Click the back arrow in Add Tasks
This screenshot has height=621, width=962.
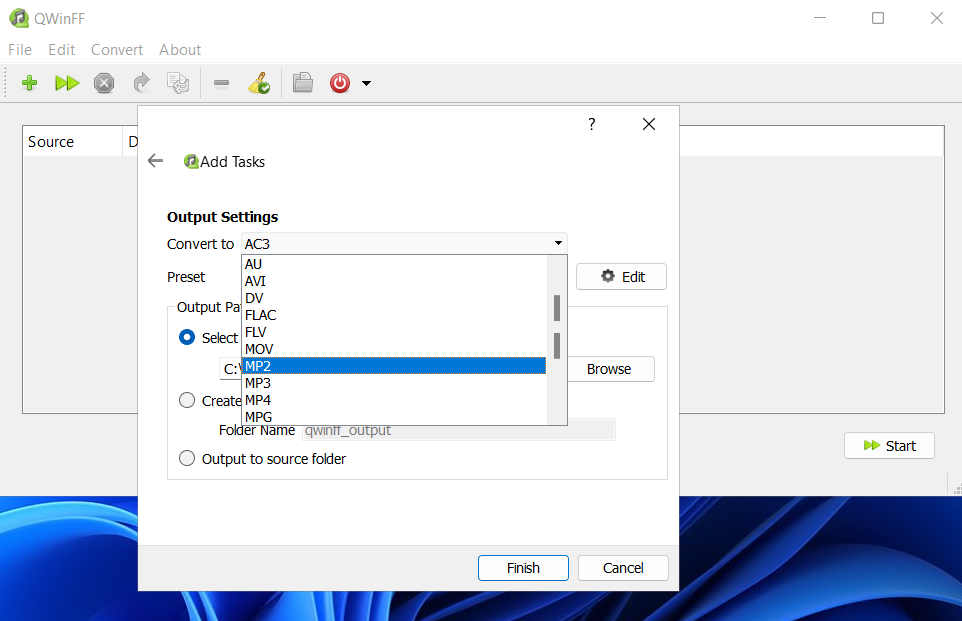point(156,161)
